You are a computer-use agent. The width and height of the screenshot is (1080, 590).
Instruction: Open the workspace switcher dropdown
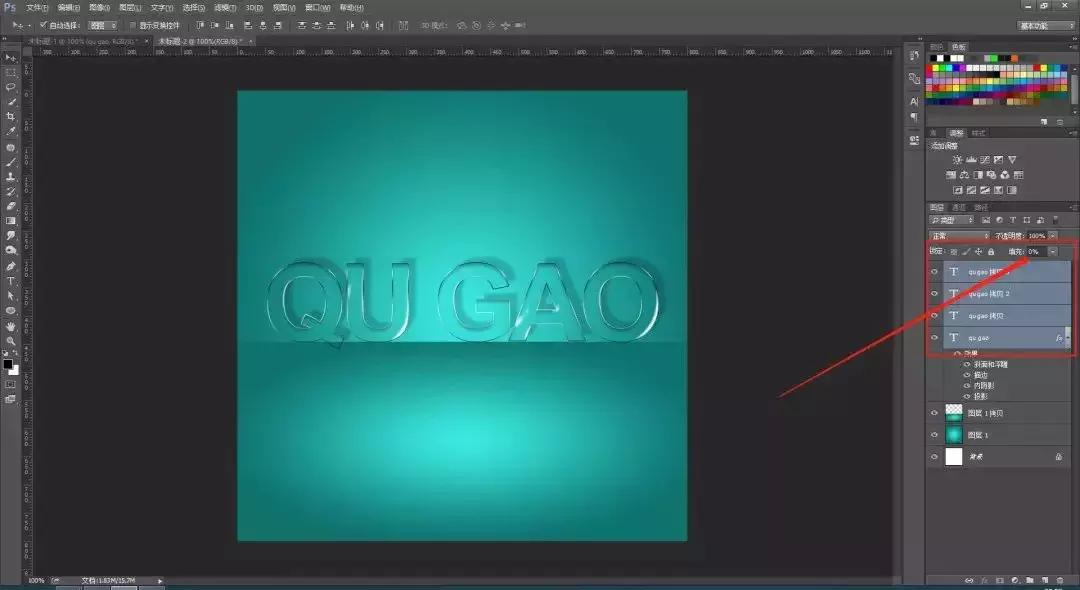pyautogui.click(x=1047, y=25)
